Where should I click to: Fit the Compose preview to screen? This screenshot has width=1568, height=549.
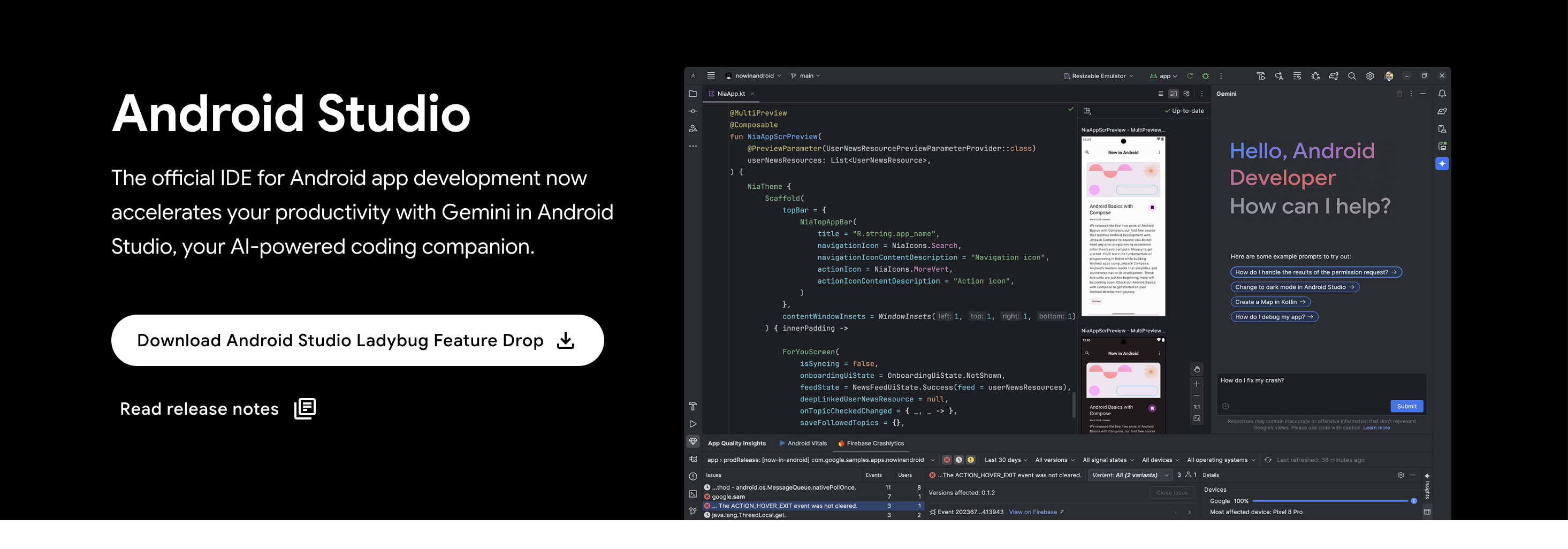click(1197, 419)
